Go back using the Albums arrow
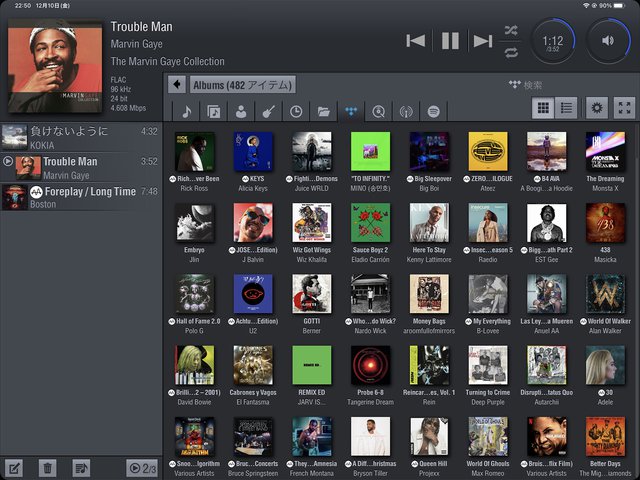 (177, 85)
